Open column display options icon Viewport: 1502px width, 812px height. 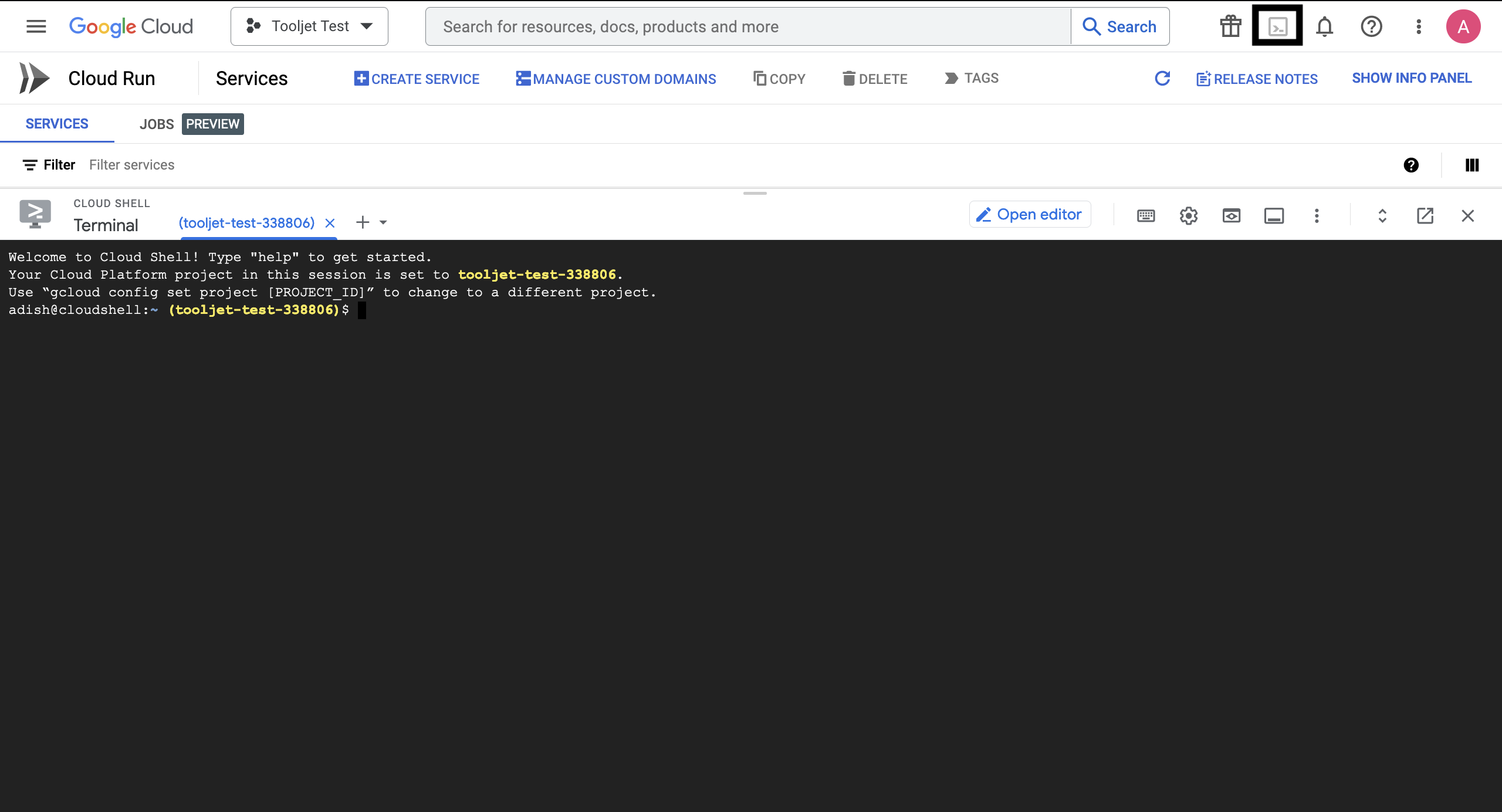[x=1472, y=165]
